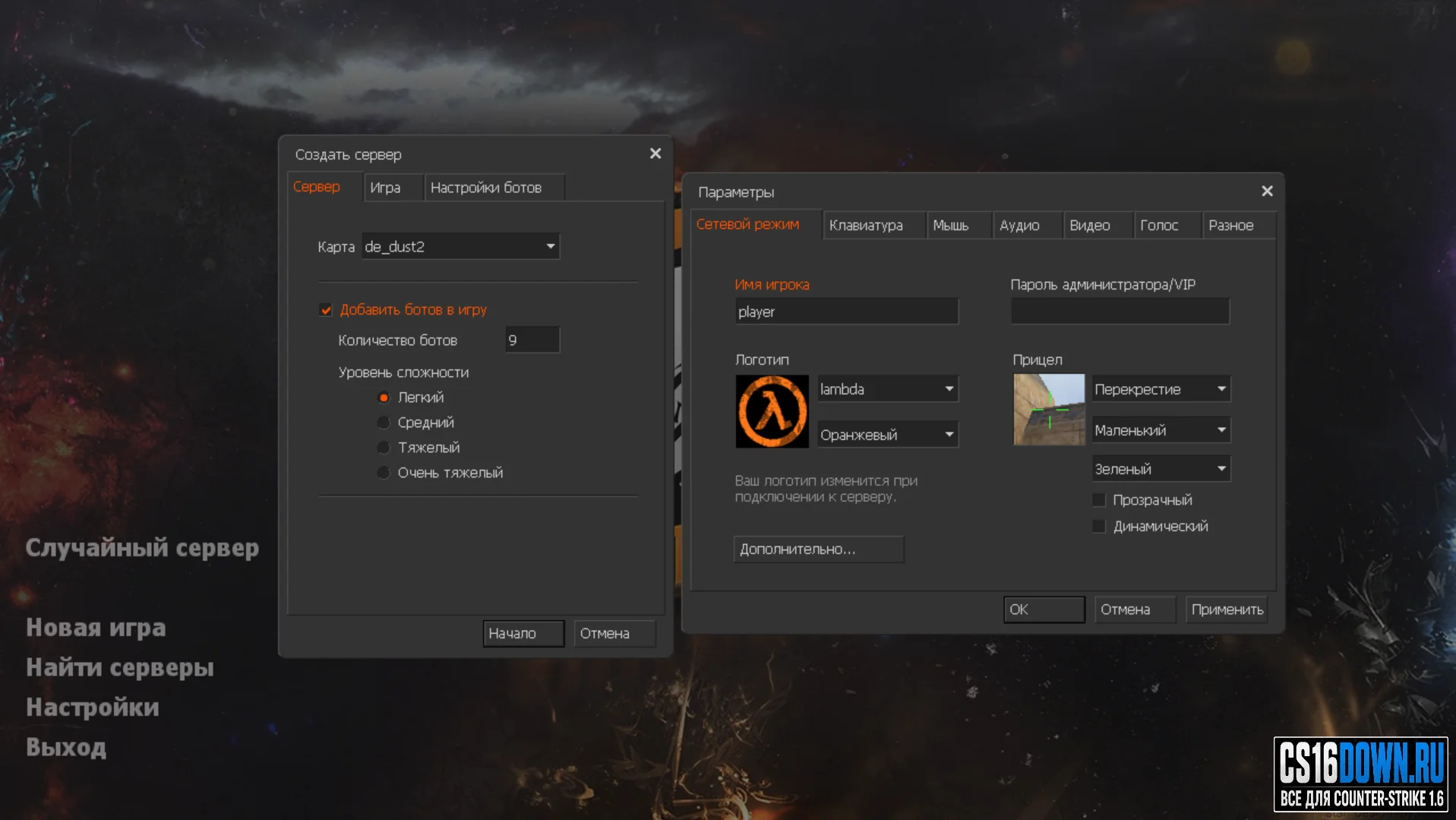Click Найти серверы menu entry

(x=120, y=667)
